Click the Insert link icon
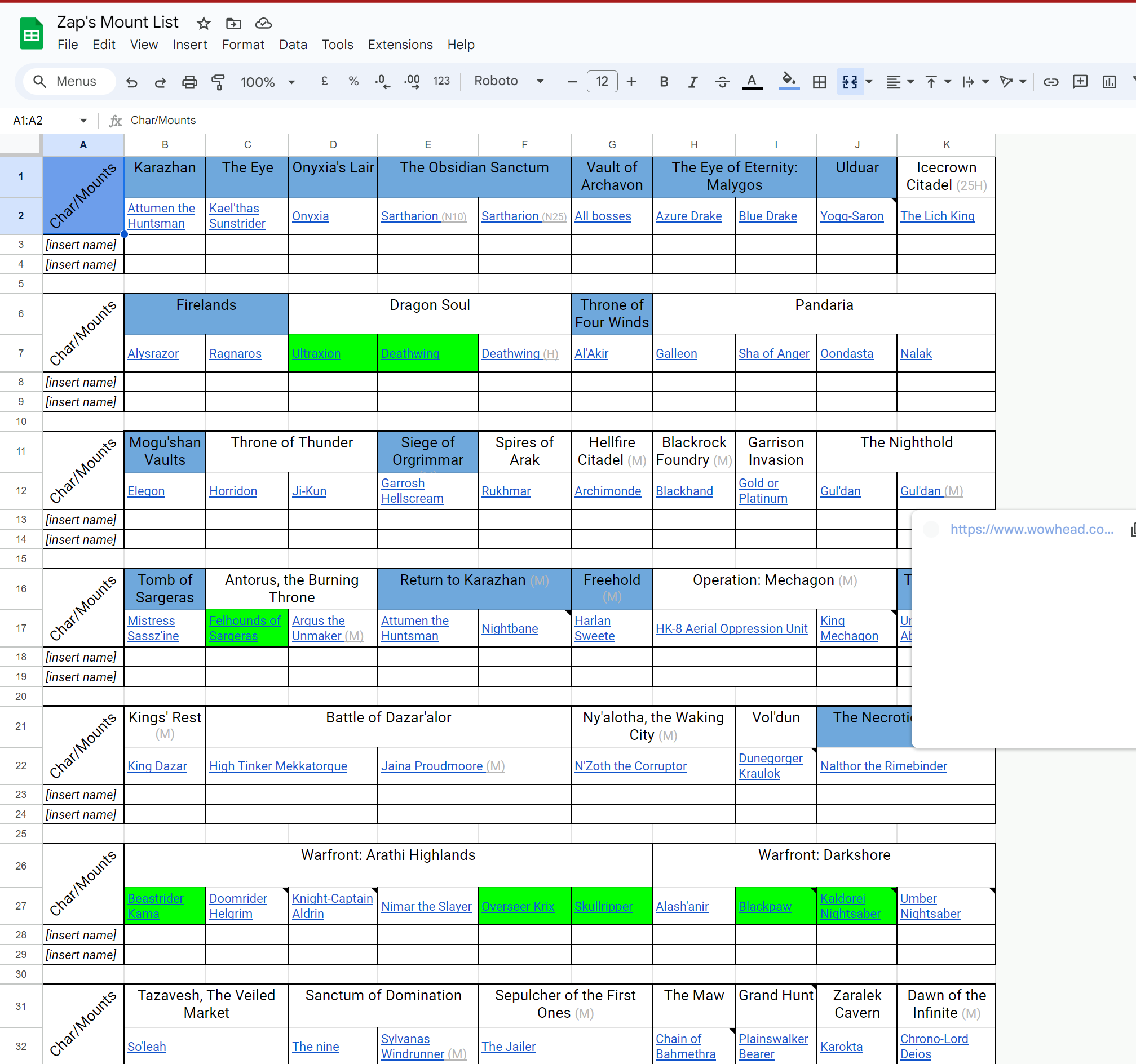The image size is (1136, 1064). (x=1050, y=82)
